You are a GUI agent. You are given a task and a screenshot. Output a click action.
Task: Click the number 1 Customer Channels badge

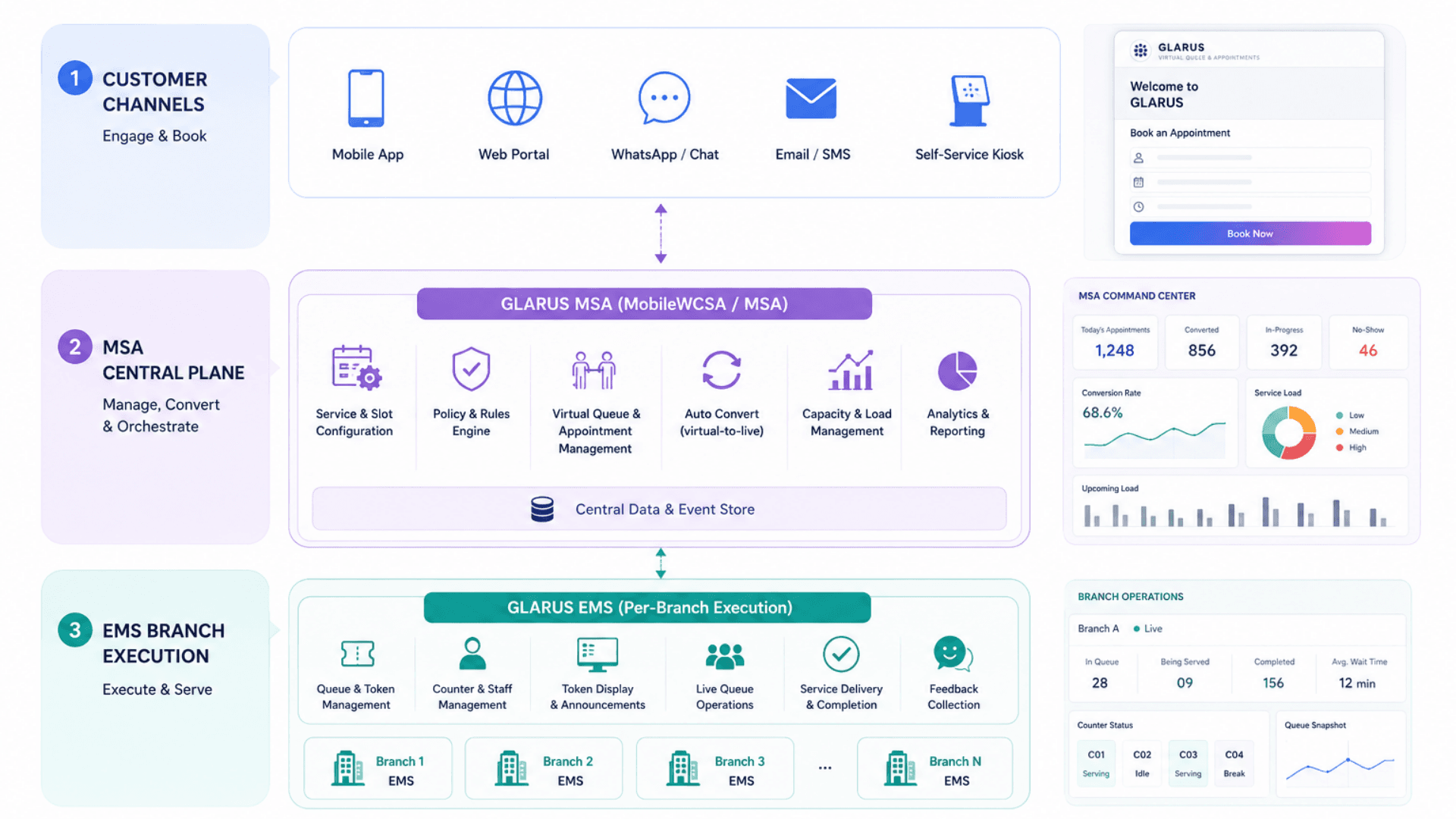click(x=75, y=78)
